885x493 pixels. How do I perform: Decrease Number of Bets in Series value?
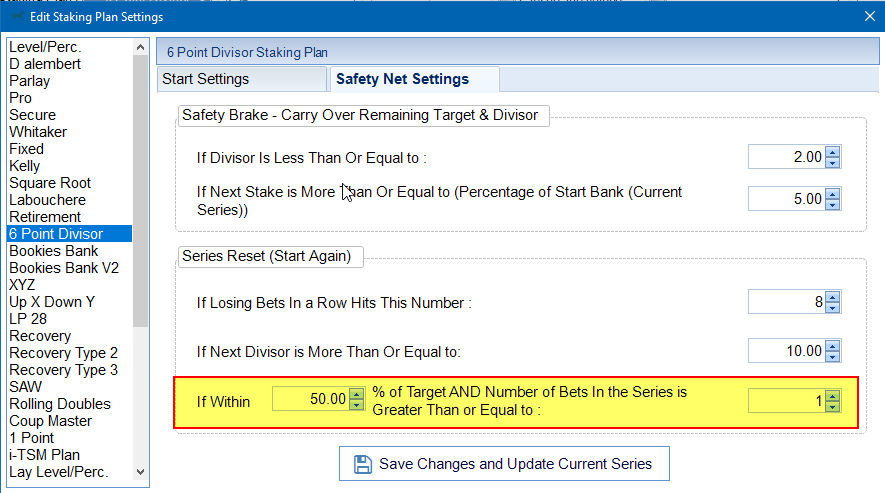pyautogui.click(x=832, y=406)
